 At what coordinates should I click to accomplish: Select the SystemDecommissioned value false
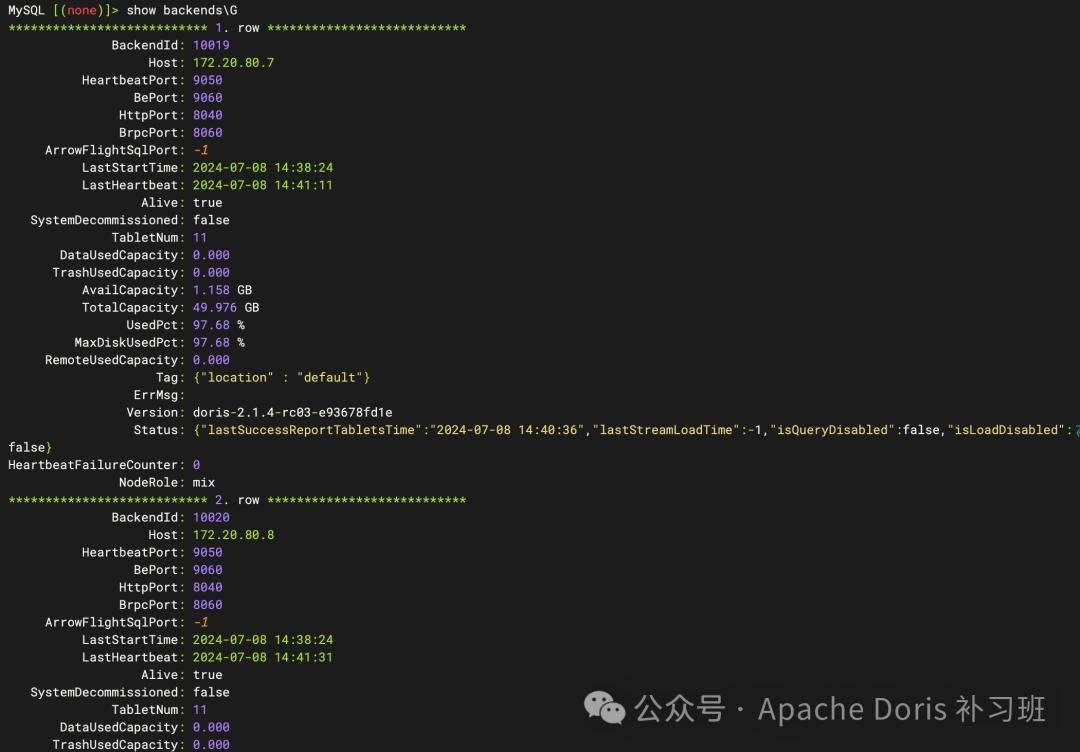pos(211,219)
